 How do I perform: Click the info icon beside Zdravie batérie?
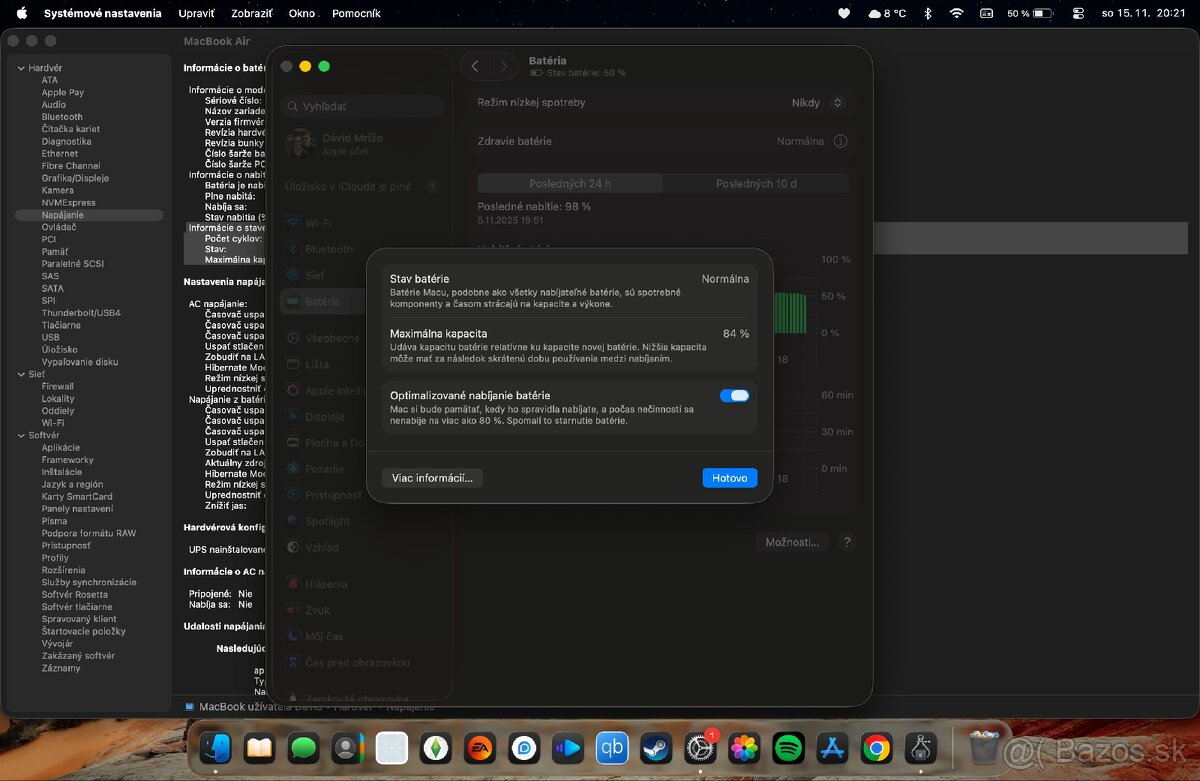(x=840, y=141)
